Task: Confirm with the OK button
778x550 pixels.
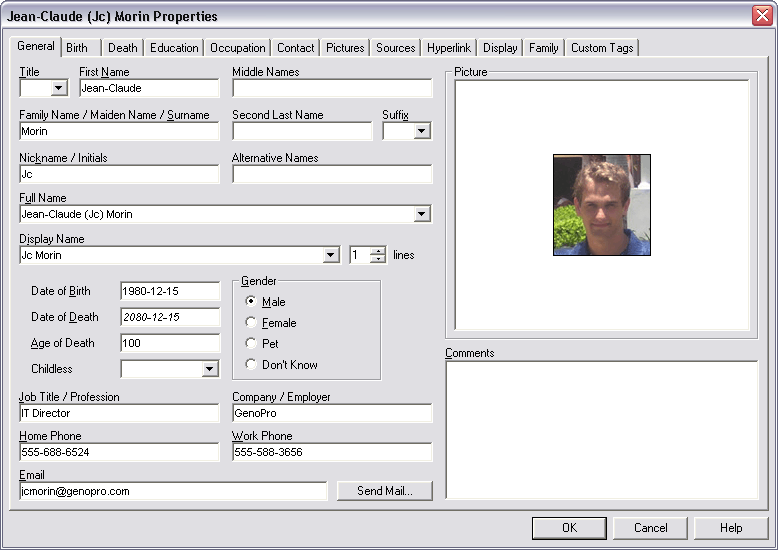Action: pos(569,528)
